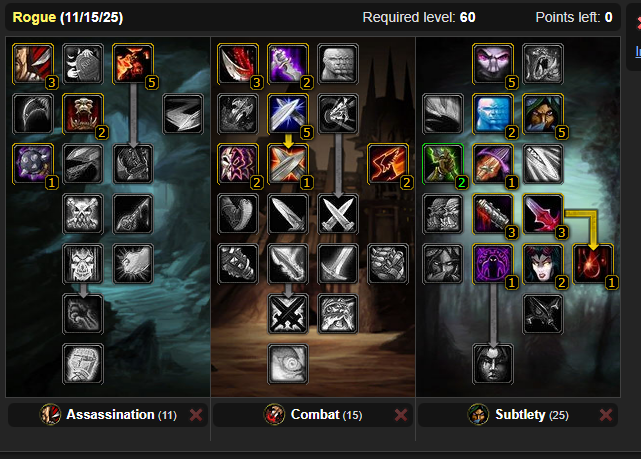This screenshot has width=641, height=459.
Task: Click the Assassination (11) tree label
Action: click(x=121, y=415)
